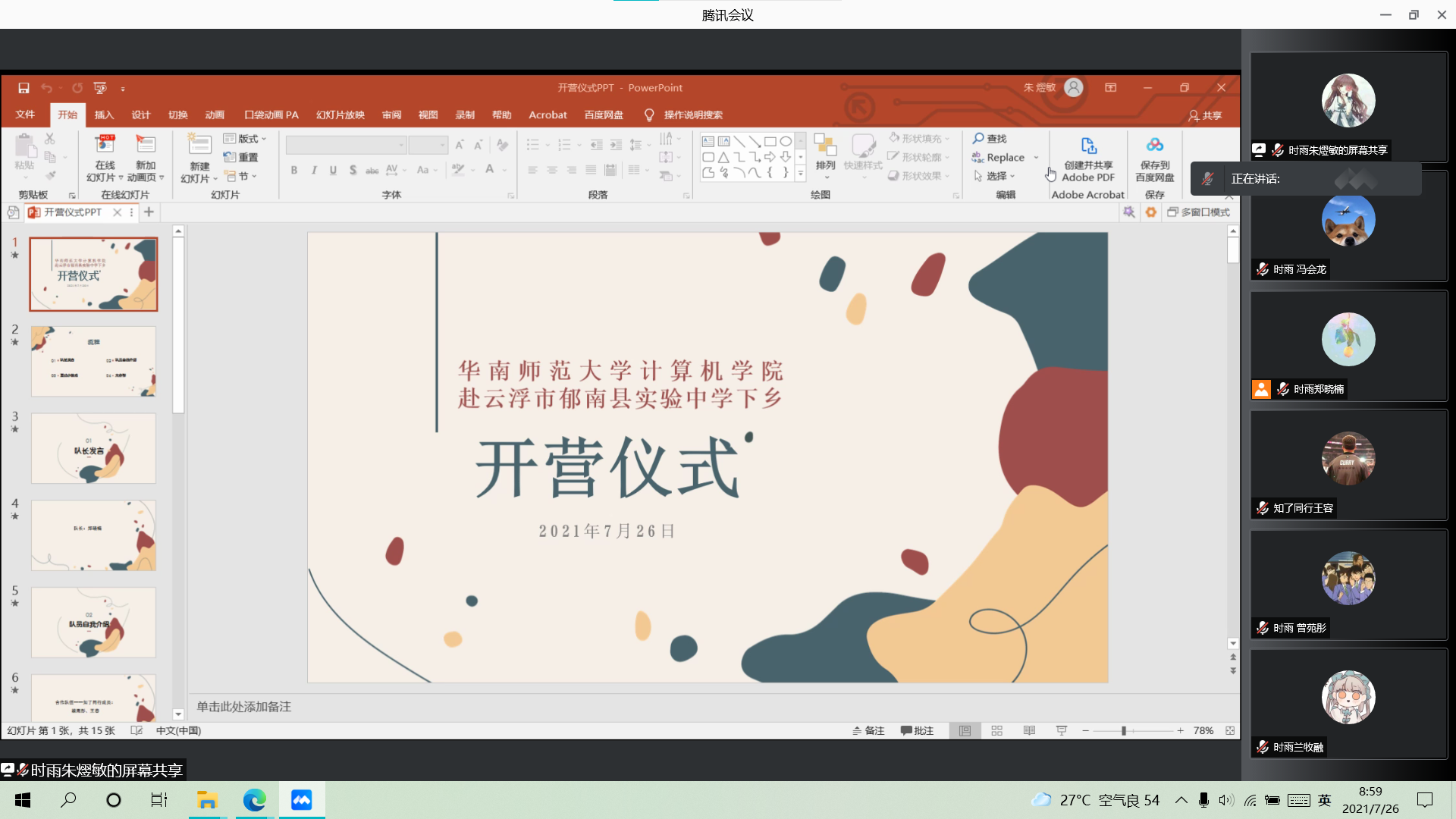This screenshot has height=819, width=1456.
Task: Click the 多窗口模式 button
Action: (1199, 212)
